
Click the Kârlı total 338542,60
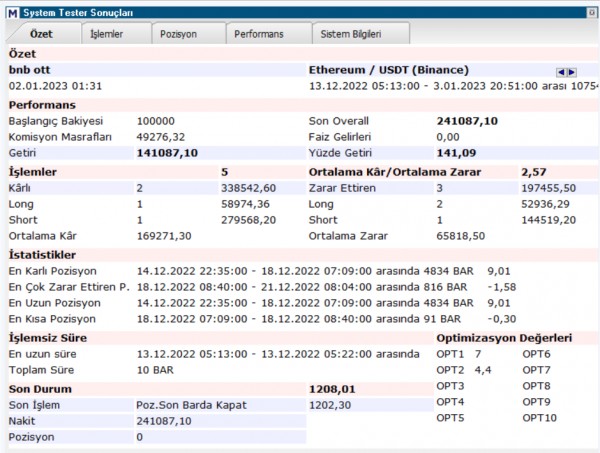(x=248, y=188)
